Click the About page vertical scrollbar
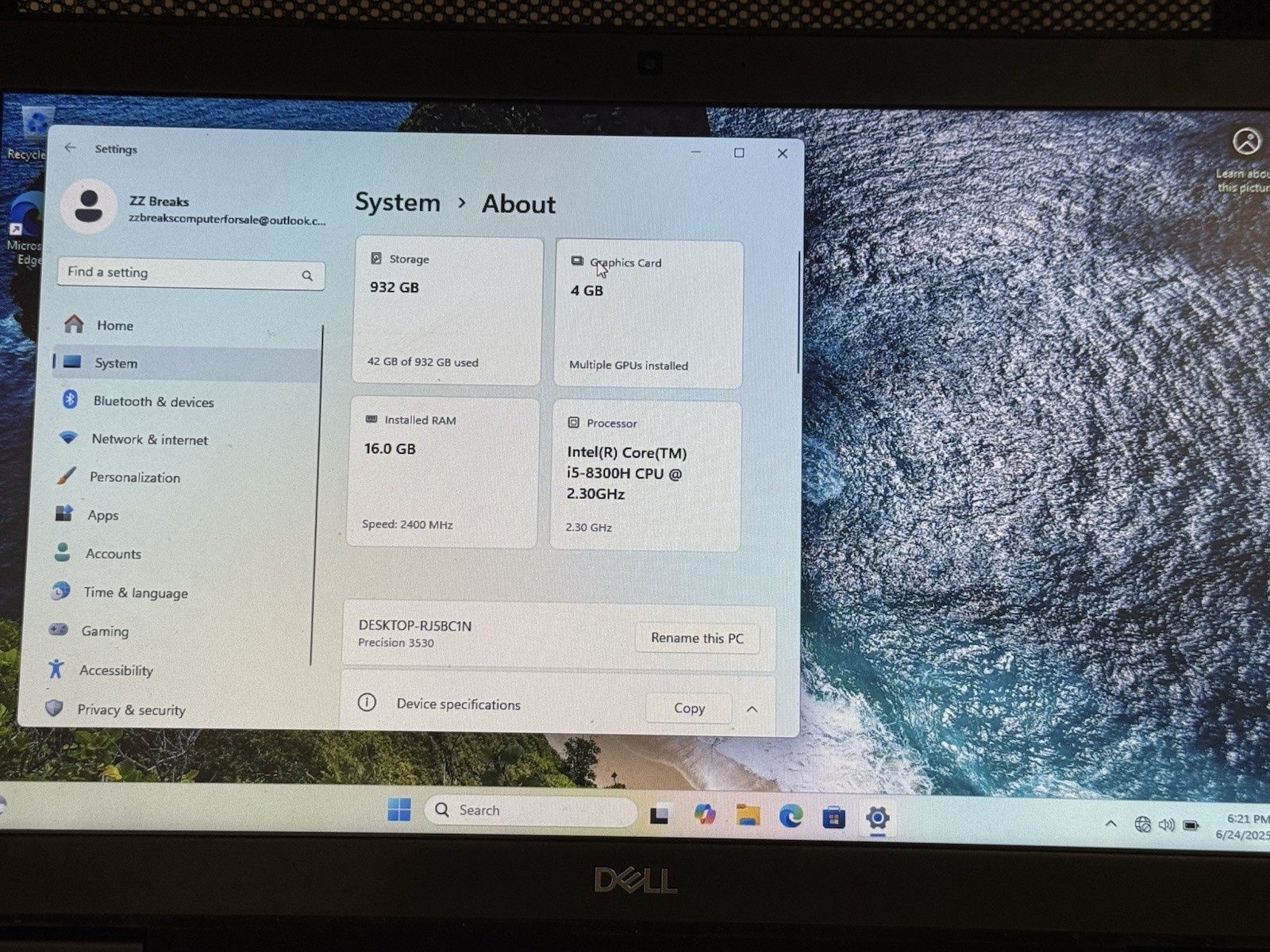The height and width of the screenshot is (952, 1270). click(799, 313)
